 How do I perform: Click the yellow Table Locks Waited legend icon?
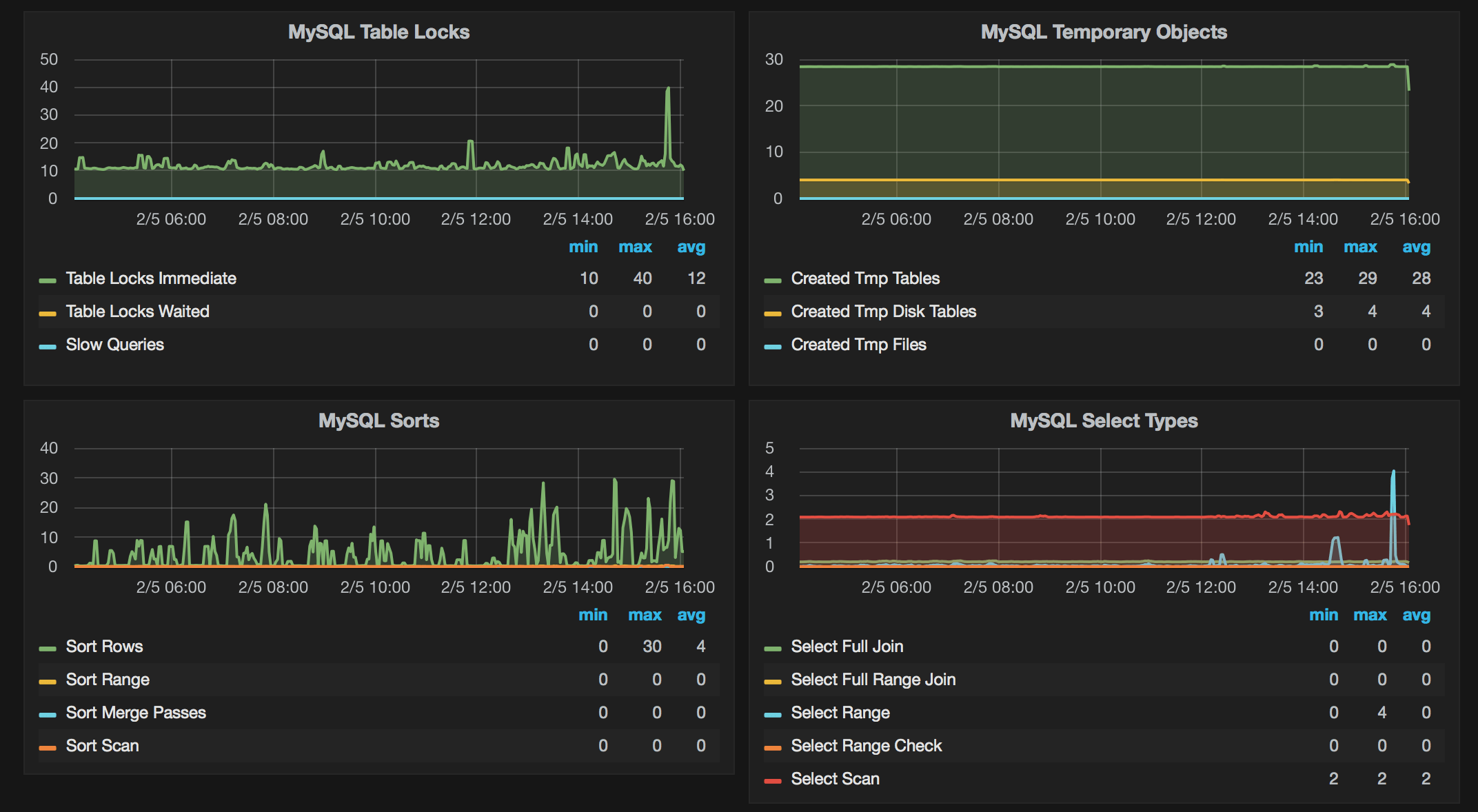click(x=47, y=312)
